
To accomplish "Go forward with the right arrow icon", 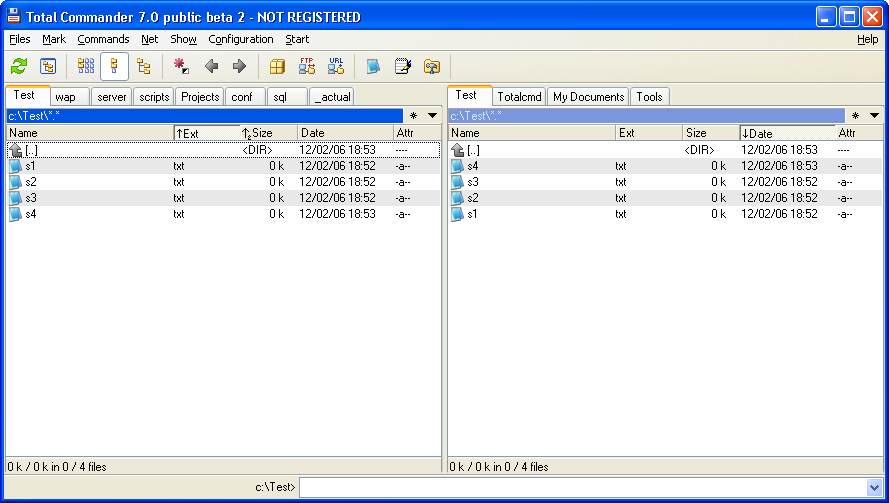I will pyautogui.click(x=240, y=66).
